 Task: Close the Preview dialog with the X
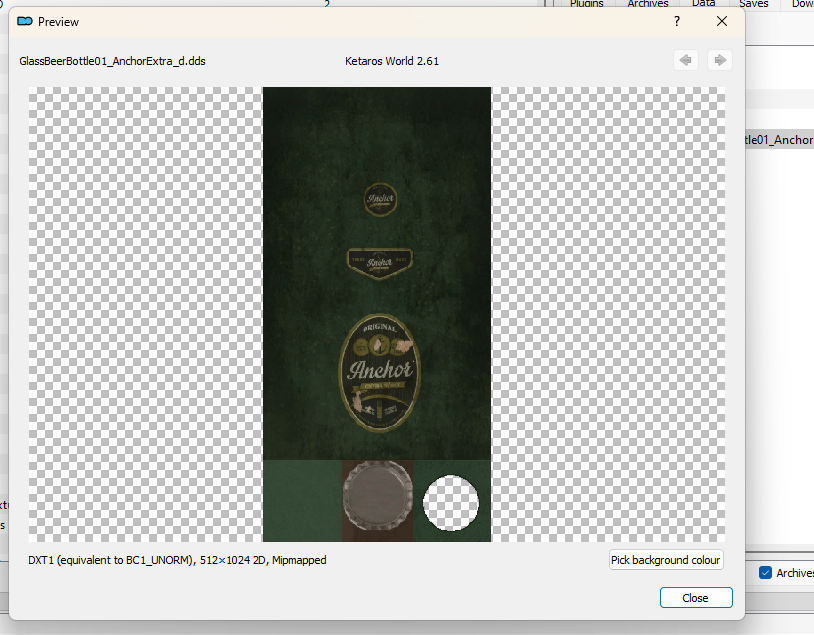[722, 21]
